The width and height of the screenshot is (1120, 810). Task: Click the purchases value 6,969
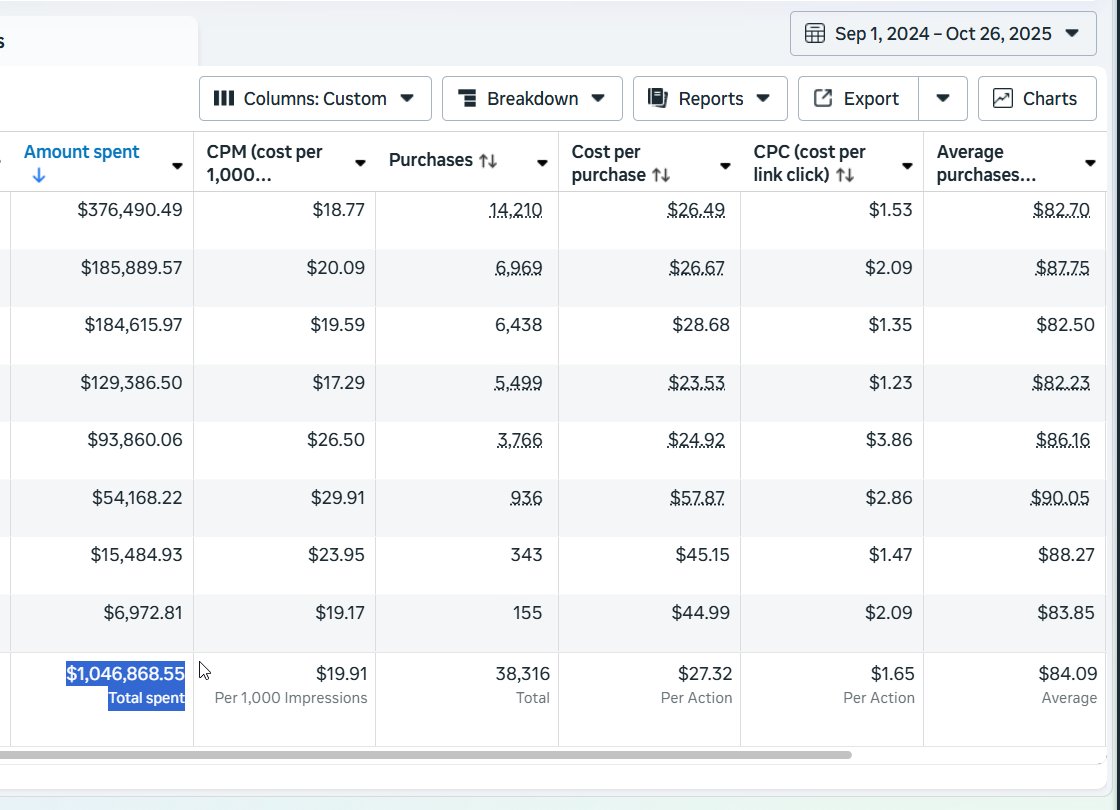pyautogui.click(x=519, y=268)
